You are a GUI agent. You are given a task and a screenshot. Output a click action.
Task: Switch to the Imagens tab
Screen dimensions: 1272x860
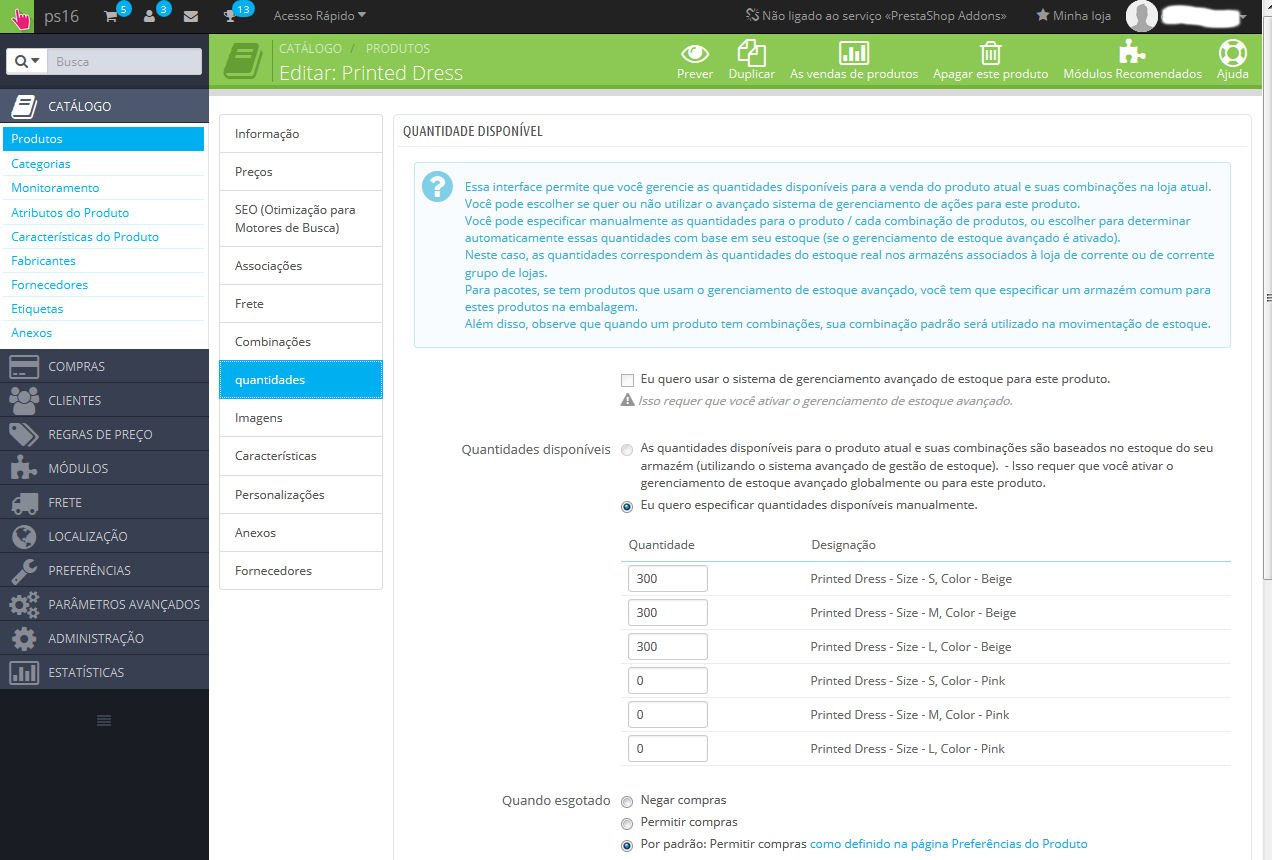pos(301,418)
